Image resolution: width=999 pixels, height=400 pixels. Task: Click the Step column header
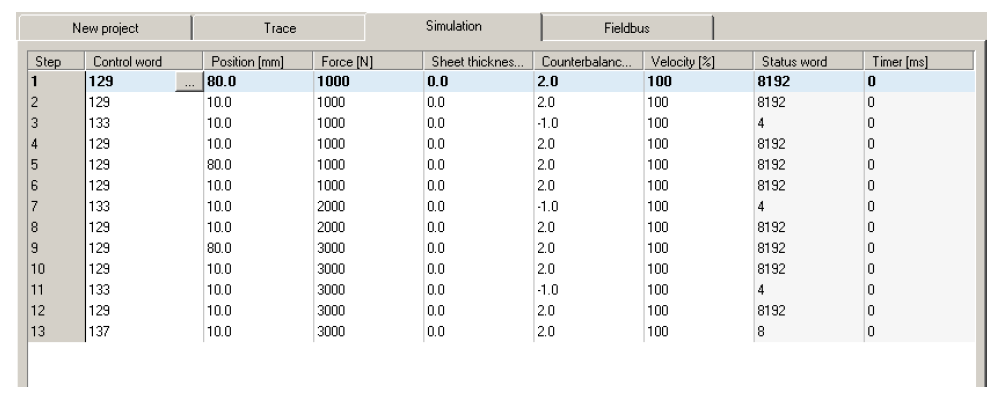(56, 62)
